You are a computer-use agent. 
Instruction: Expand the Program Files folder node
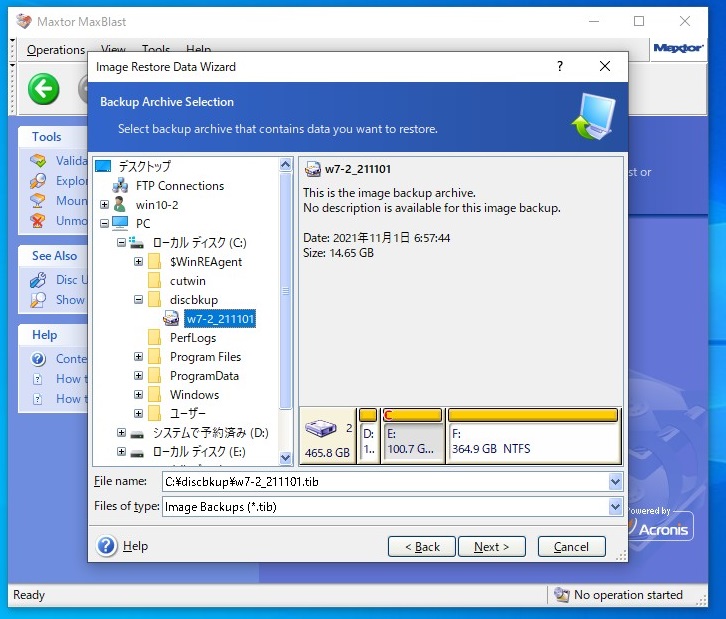(x=138, y=356)
